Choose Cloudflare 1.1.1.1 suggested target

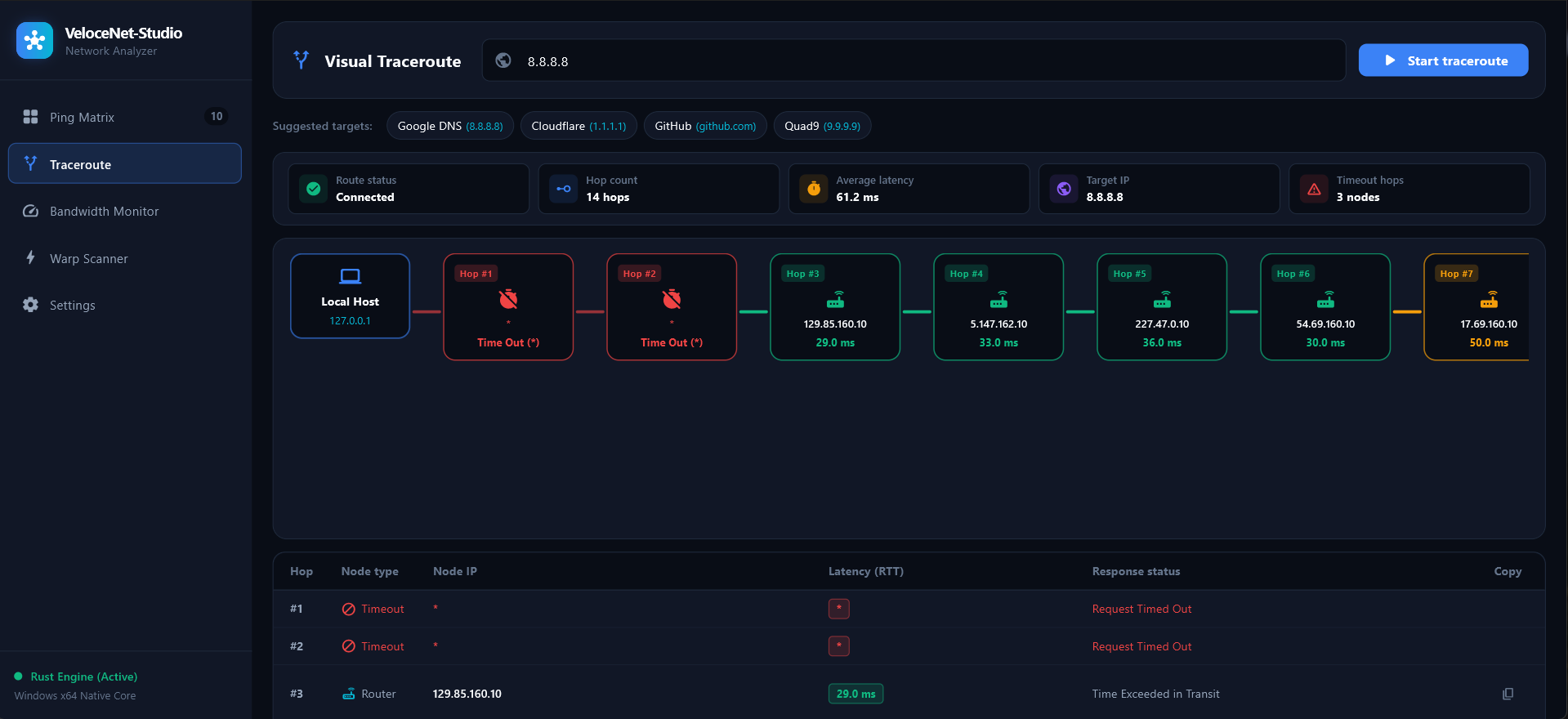coord(579,126)
